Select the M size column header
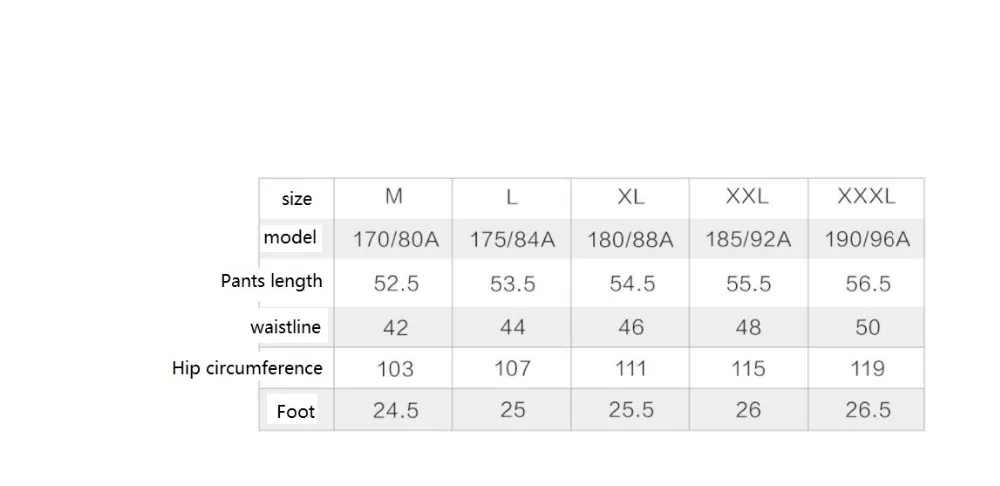Image resolution: width=1000 pixels, height=486 pixels. click(394, 196)
